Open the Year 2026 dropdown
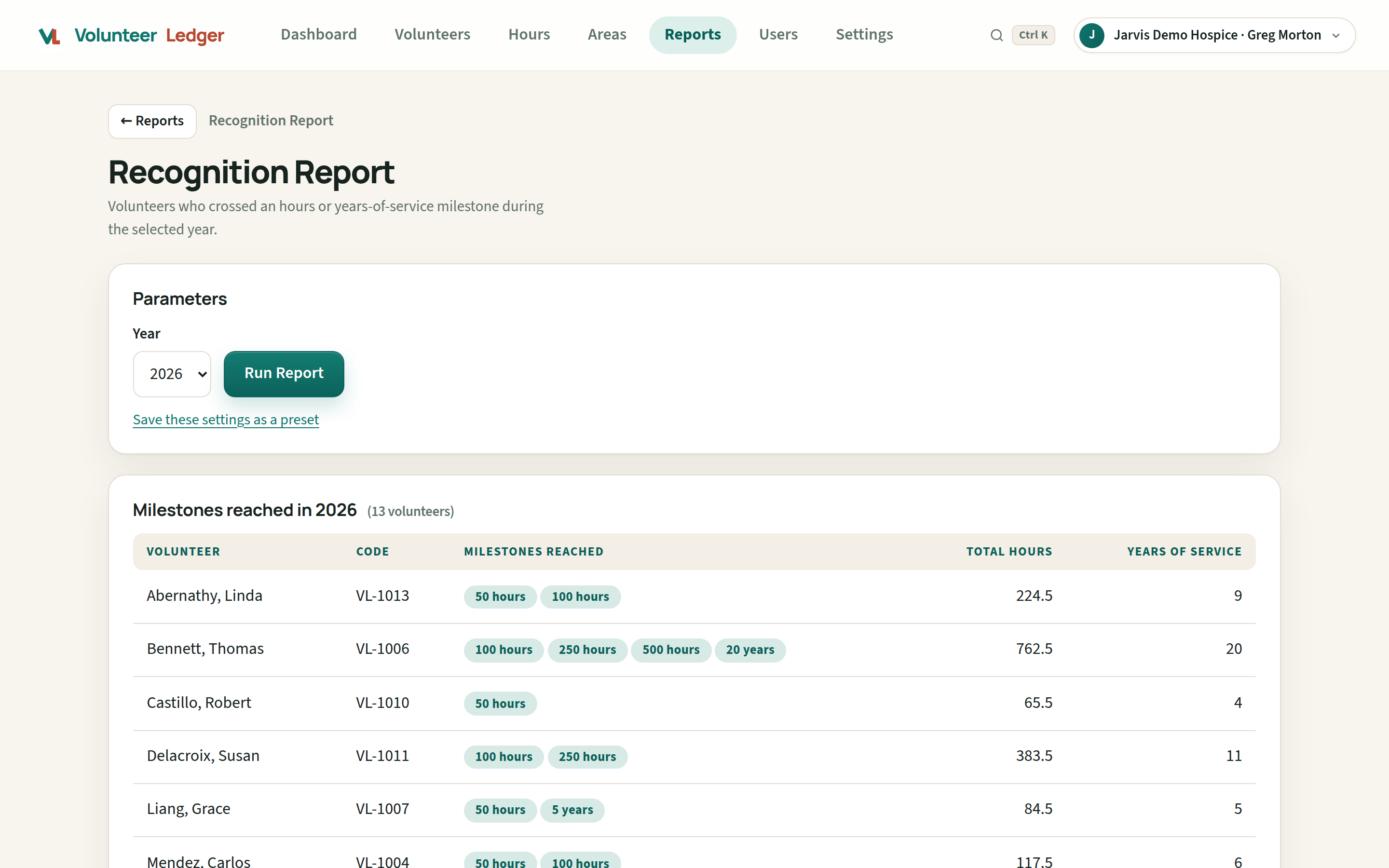 point(172,374)
